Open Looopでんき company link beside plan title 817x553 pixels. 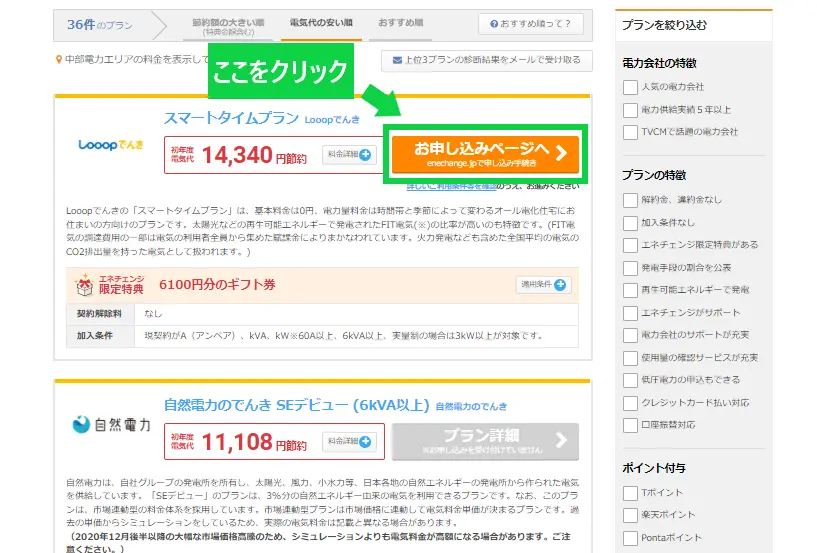[332, 120]
